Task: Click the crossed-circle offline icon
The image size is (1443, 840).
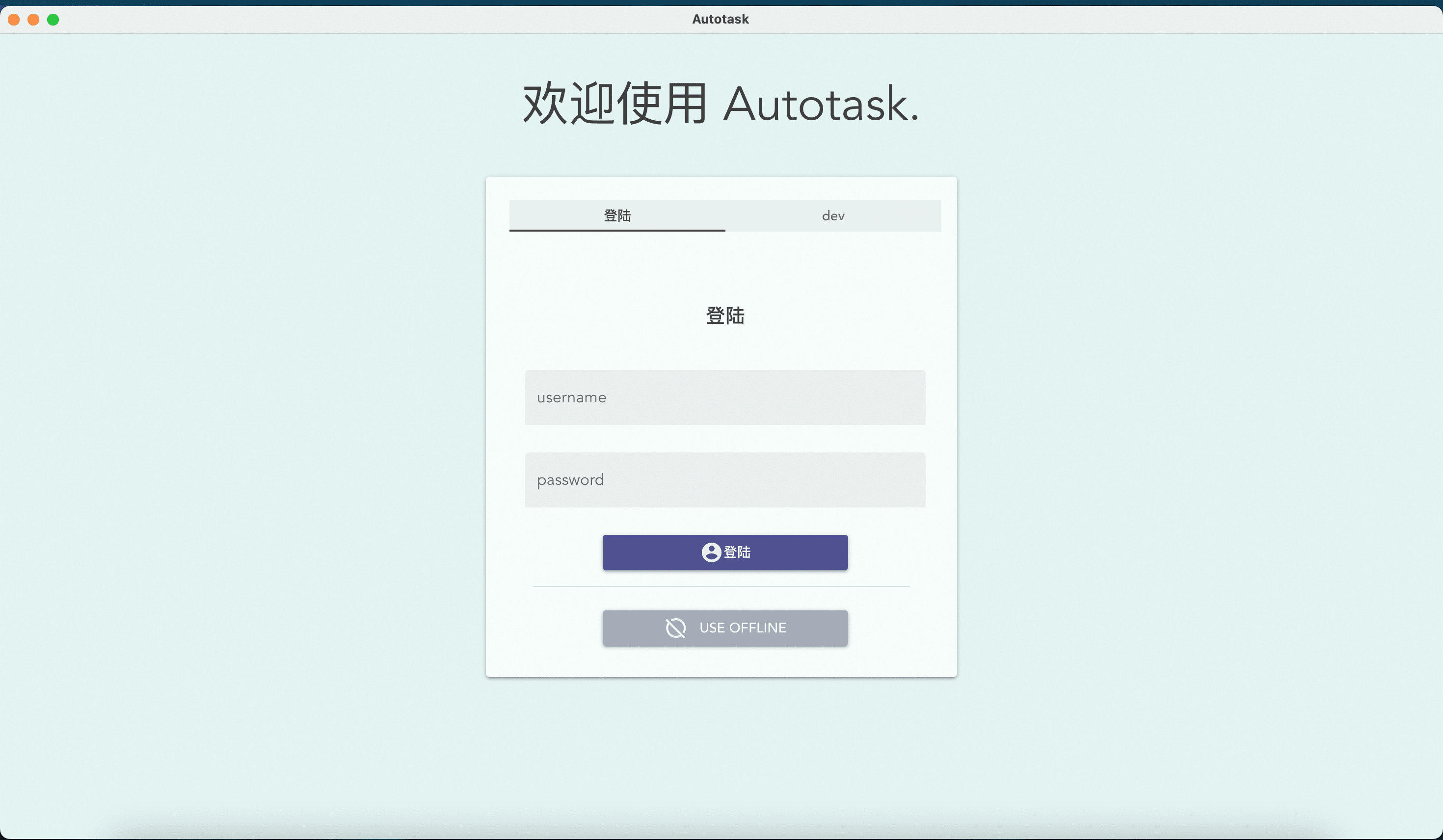Action: pyautogui.click(x=675, y=628)
